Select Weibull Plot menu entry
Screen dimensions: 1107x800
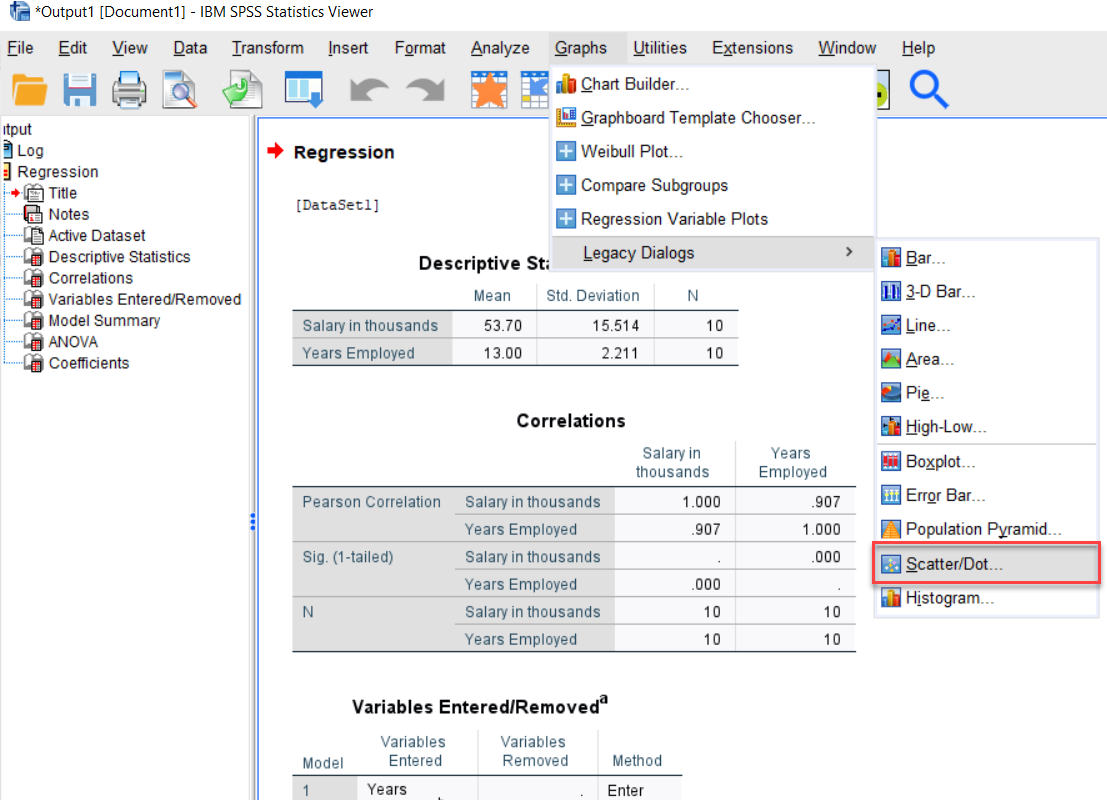click(x=712, y=151)
